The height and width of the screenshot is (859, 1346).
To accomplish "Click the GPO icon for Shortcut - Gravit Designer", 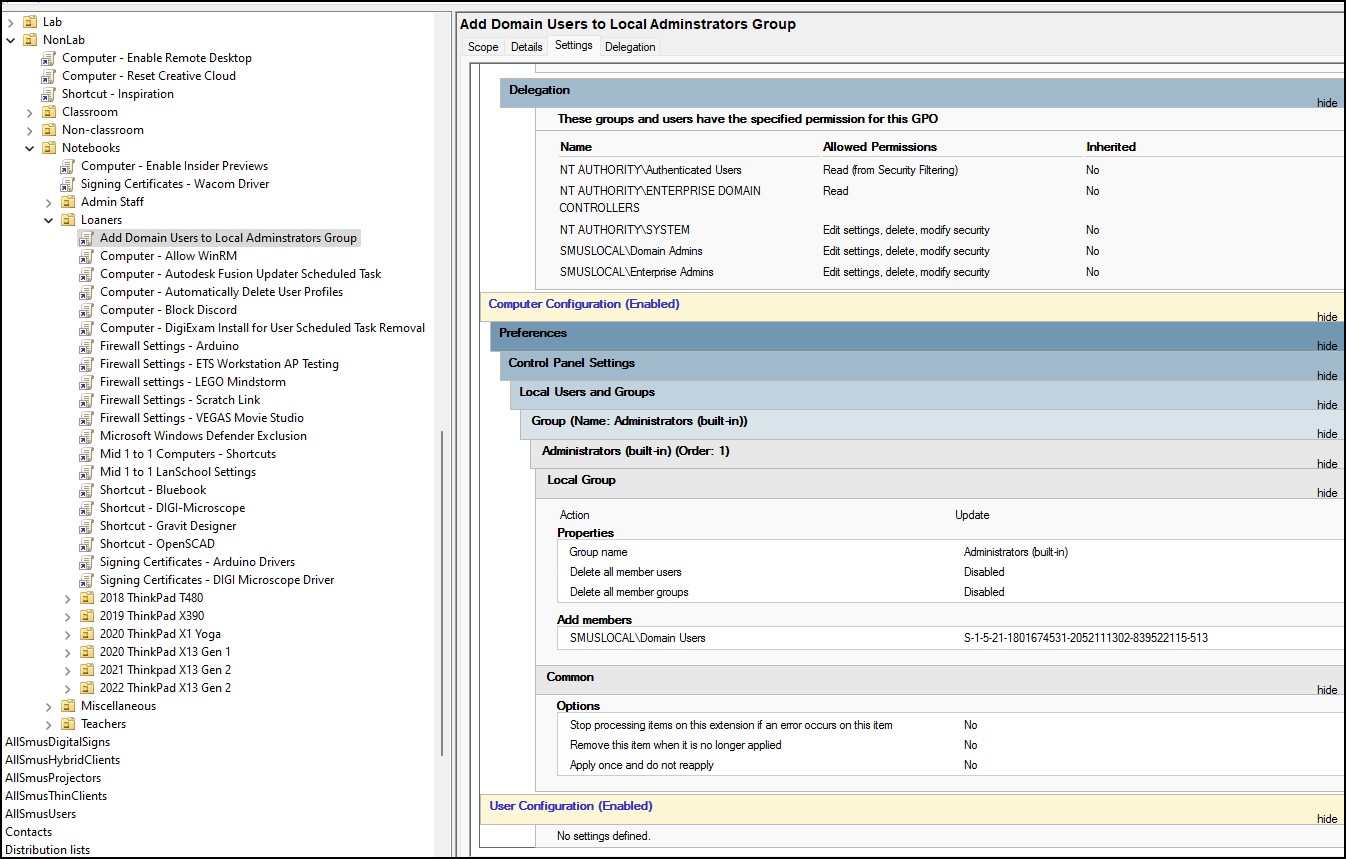I will [87, 526].
